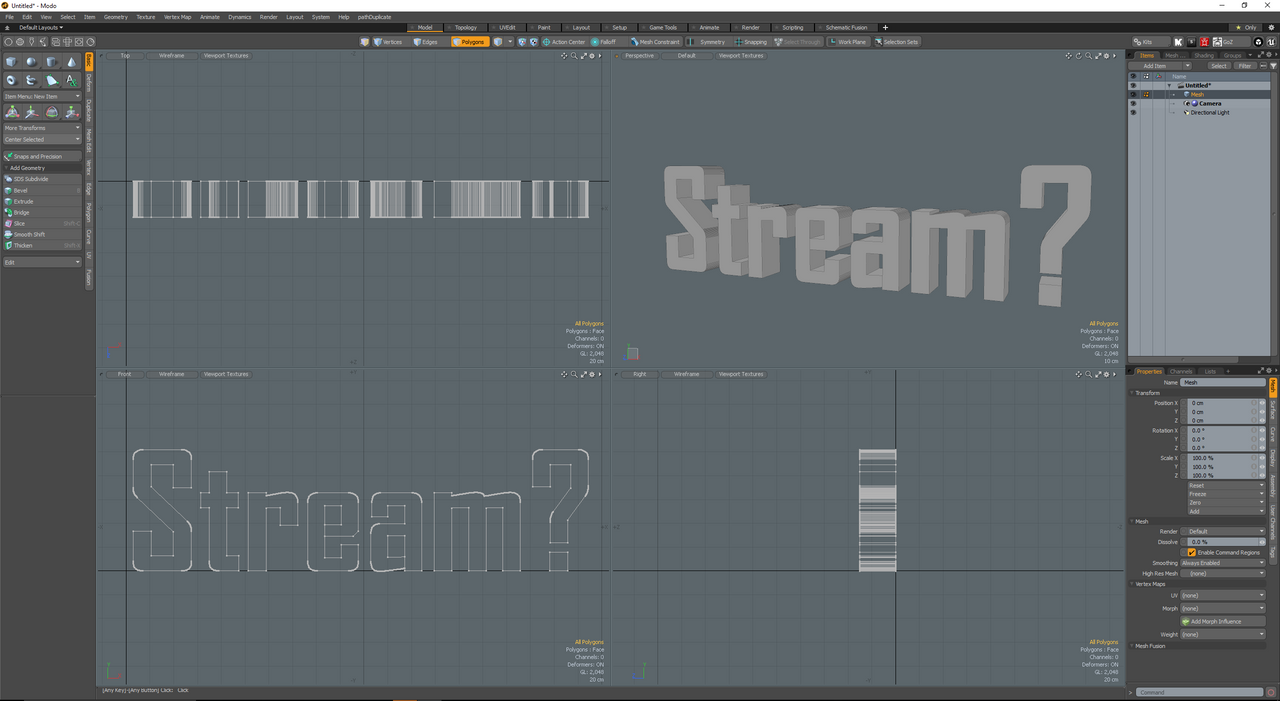
Task: Click the Bevel tool
Action: pyautogui.click(x=42, y=190)
